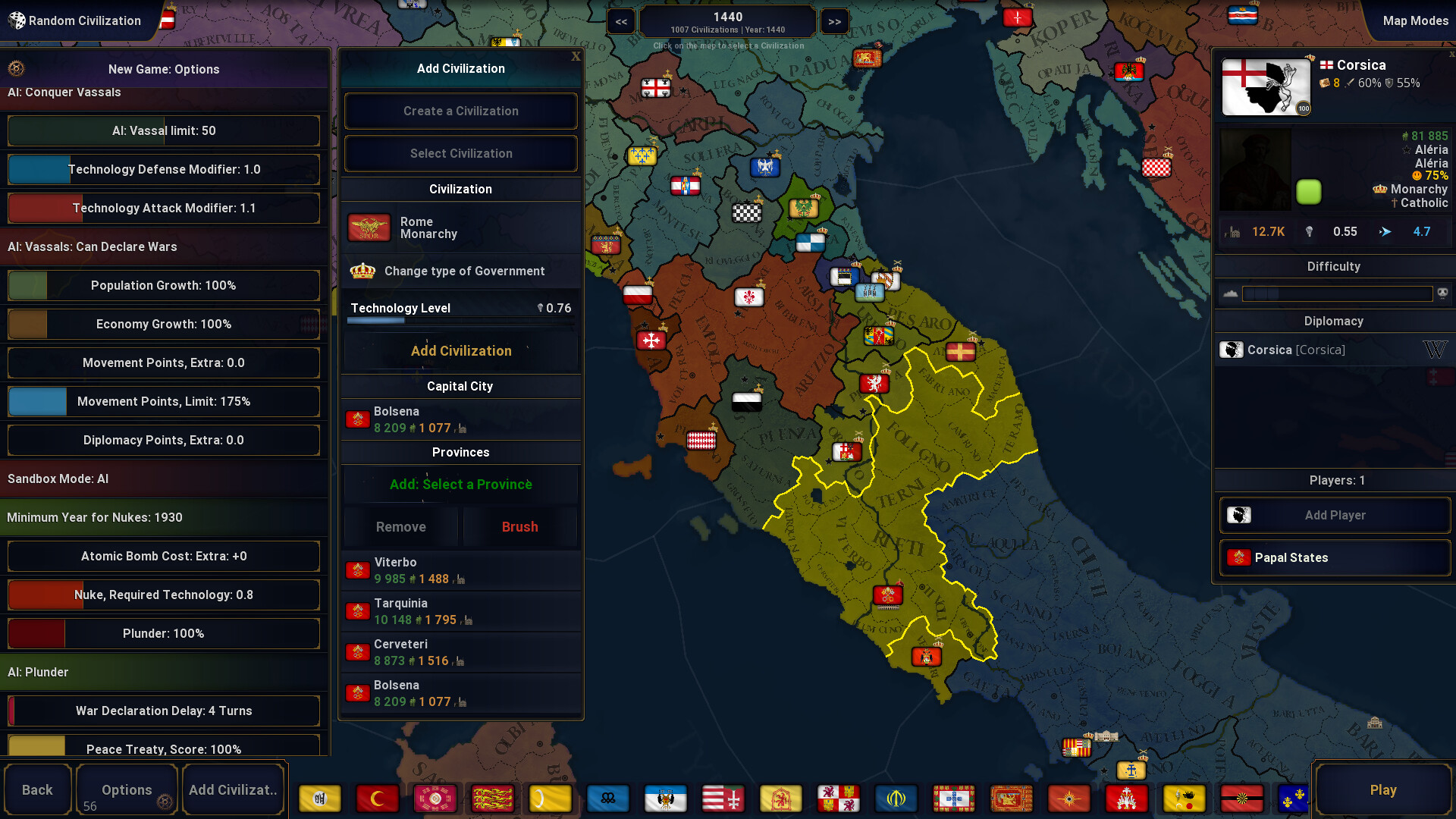Adjust the Difficulty slider bar
The width and height of the screenshot is (1456, 819).
point(1336,293)
